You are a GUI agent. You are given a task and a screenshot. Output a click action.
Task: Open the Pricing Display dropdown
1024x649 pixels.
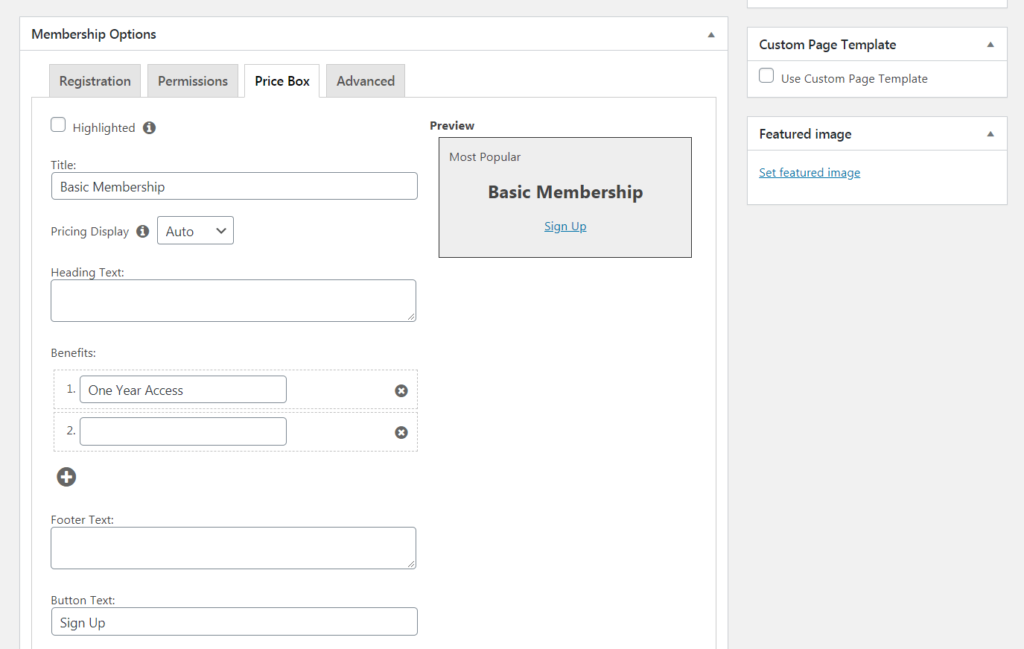point(195,231)
